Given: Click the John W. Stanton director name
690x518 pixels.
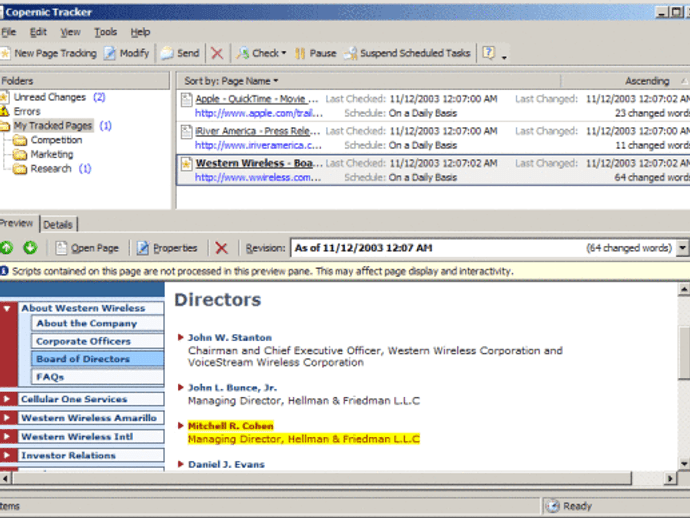Looking at the screenshot, I should click(230, 338).
